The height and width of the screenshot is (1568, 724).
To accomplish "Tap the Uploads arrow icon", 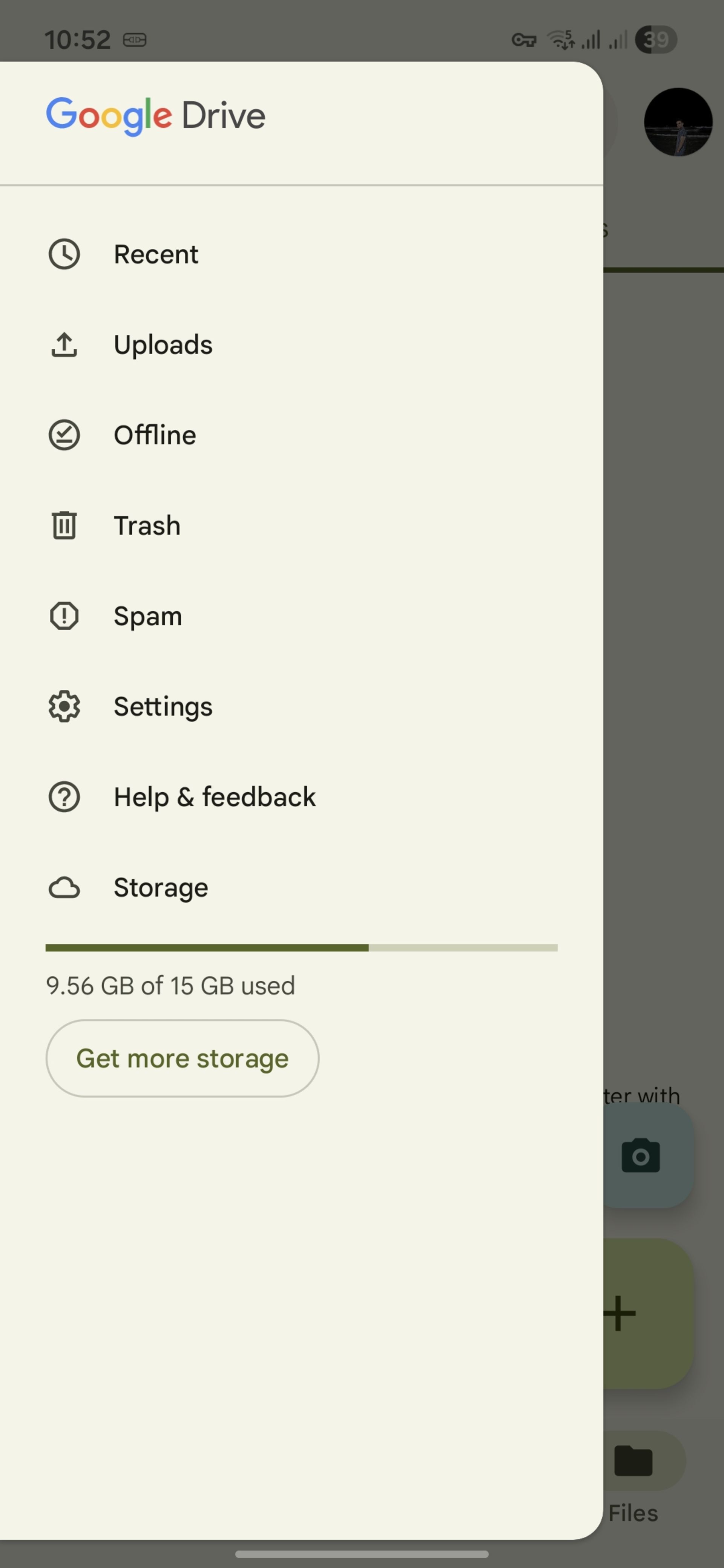I will [64, 345].
